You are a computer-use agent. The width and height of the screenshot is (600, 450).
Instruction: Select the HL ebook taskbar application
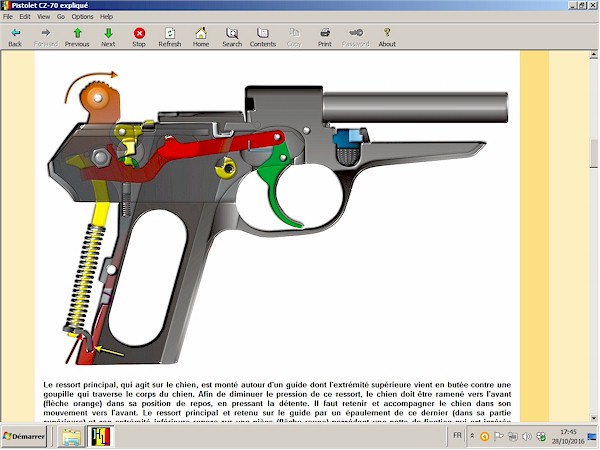coord(101,437)
